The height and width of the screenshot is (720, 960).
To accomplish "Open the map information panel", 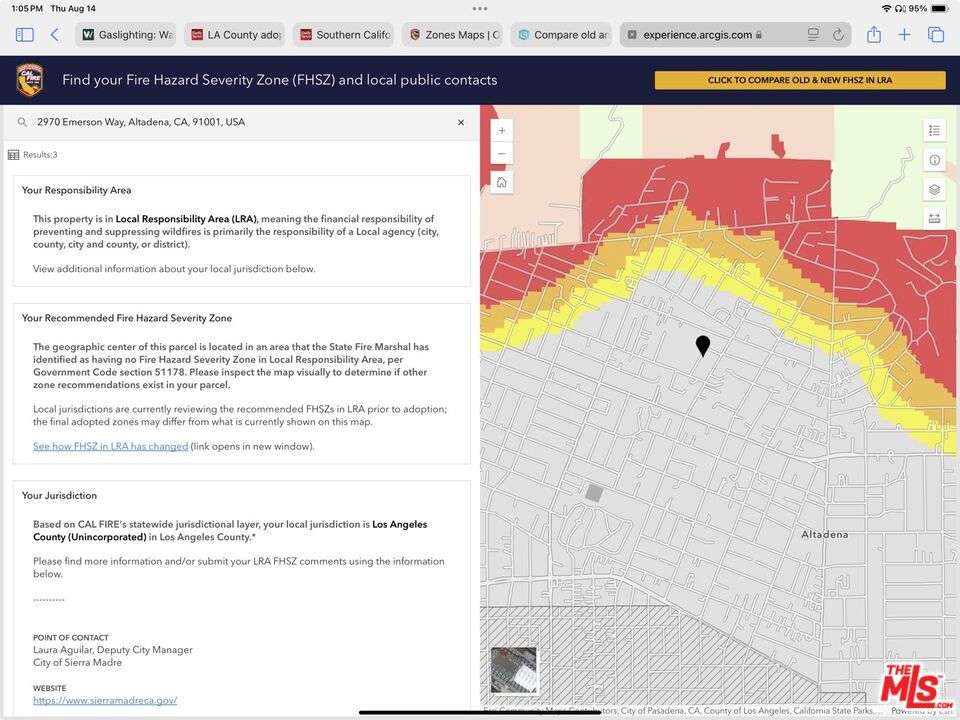I will [934, 160].
